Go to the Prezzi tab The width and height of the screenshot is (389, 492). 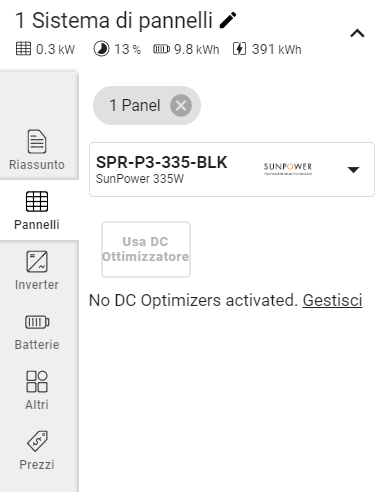pyautogui.click(x=37, y=450)
